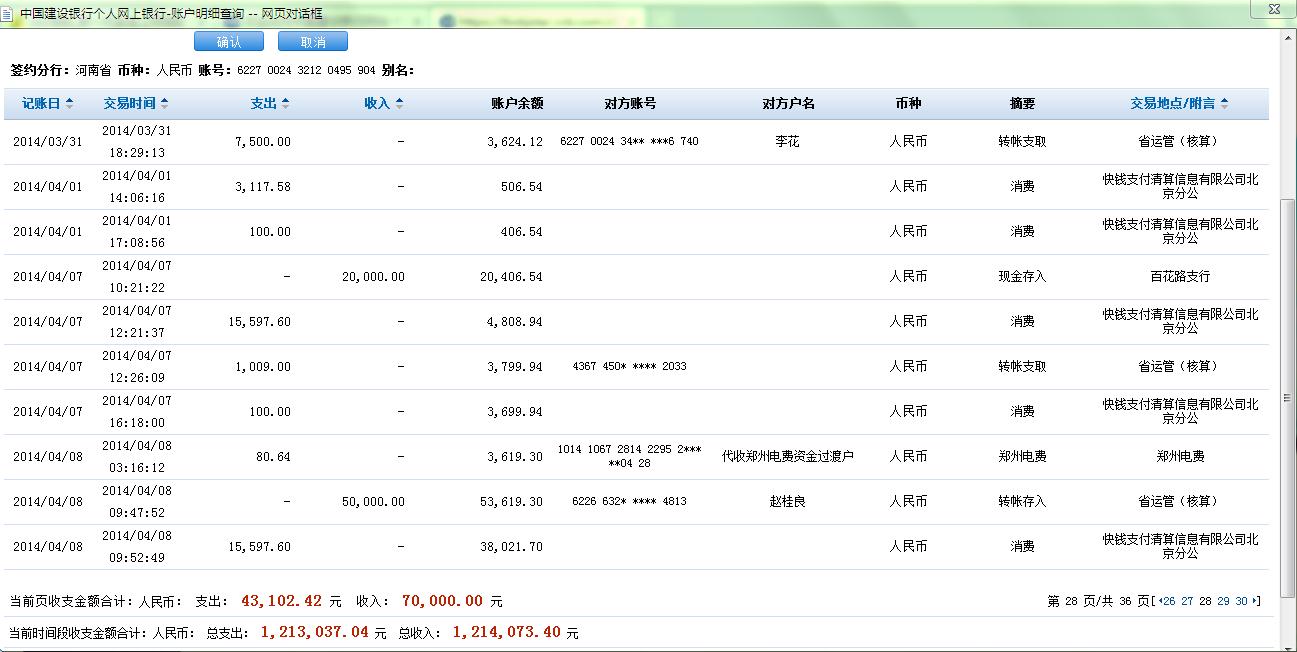Click sort arrows beside 支出 header
Image resolution: width=1297 pixels, height=652 pixels.
(x=285, y=104)
